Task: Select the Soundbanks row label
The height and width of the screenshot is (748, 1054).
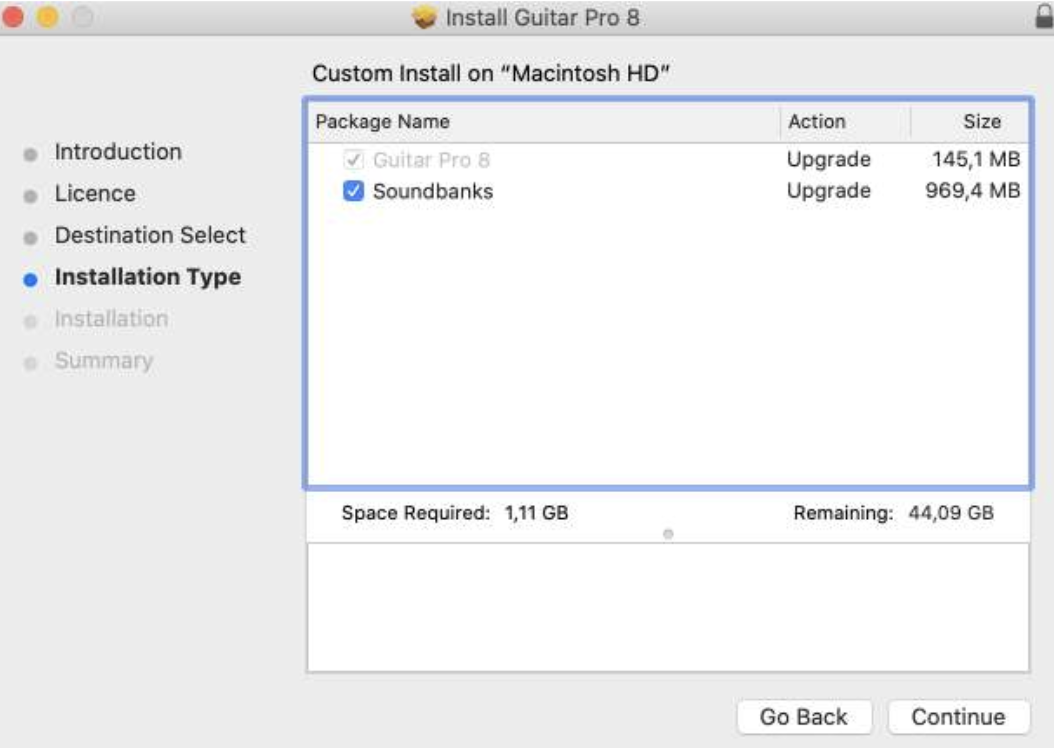Action: coord(432,191)
